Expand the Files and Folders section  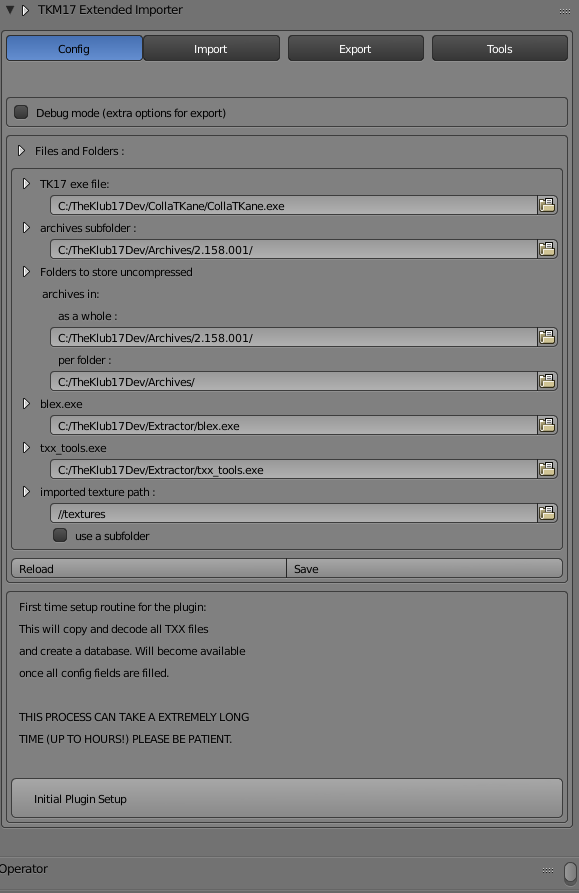(21, 150)
